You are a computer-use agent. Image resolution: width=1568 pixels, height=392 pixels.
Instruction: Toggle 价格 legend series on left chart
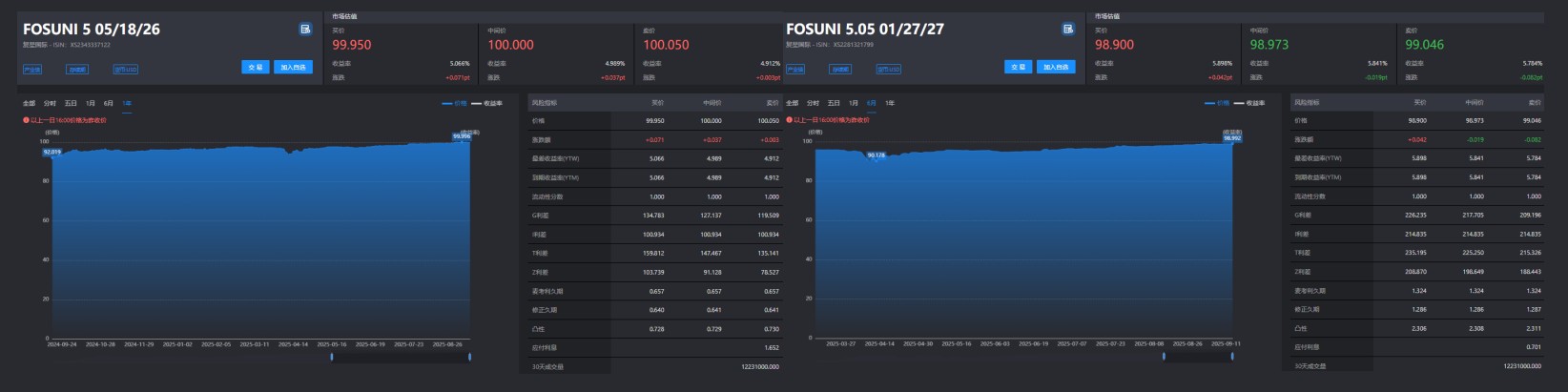(455, 103)
